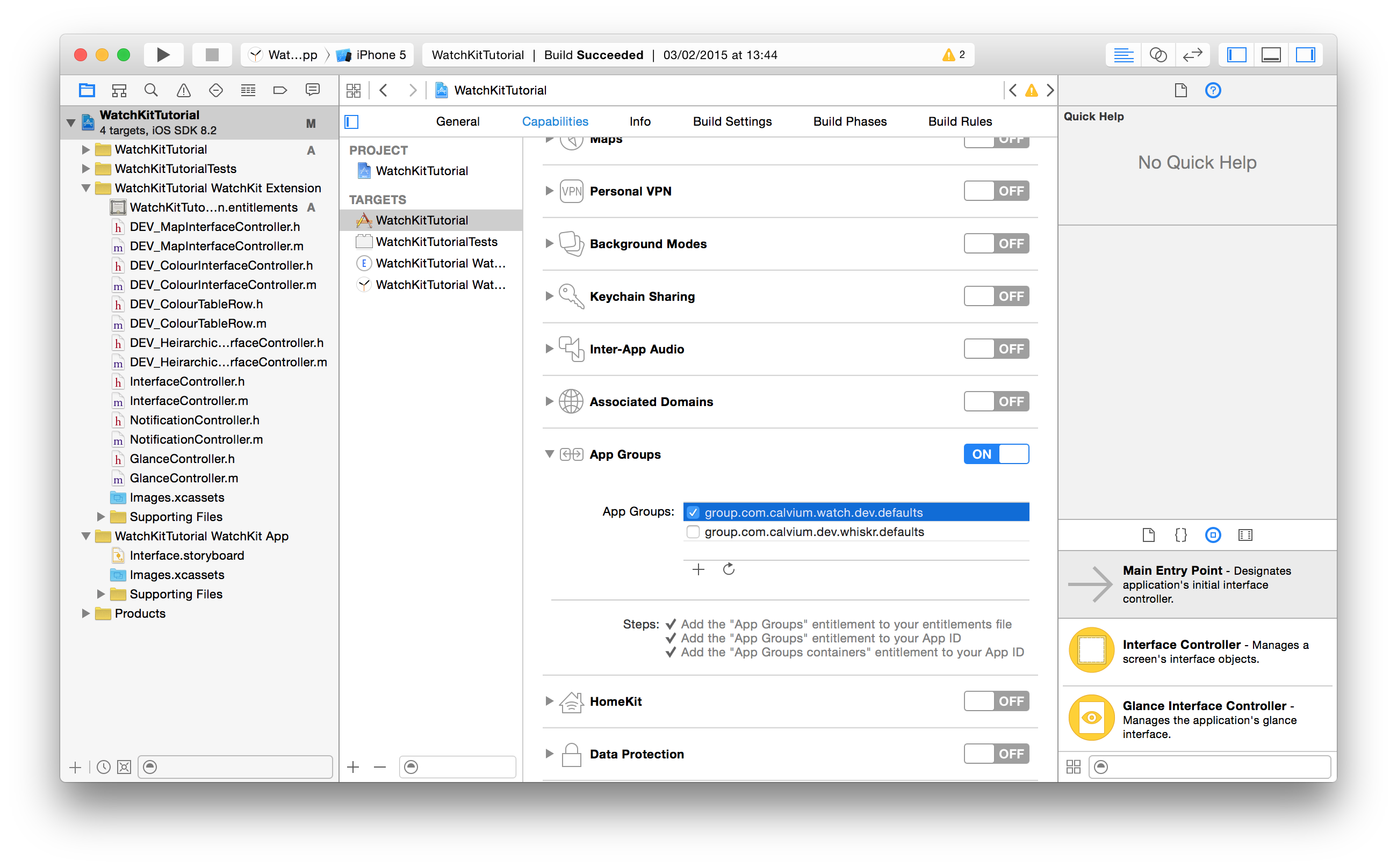The image size is (1397, 868).
Task: Switch to the General tab
Action: click(x=458, y=121)
